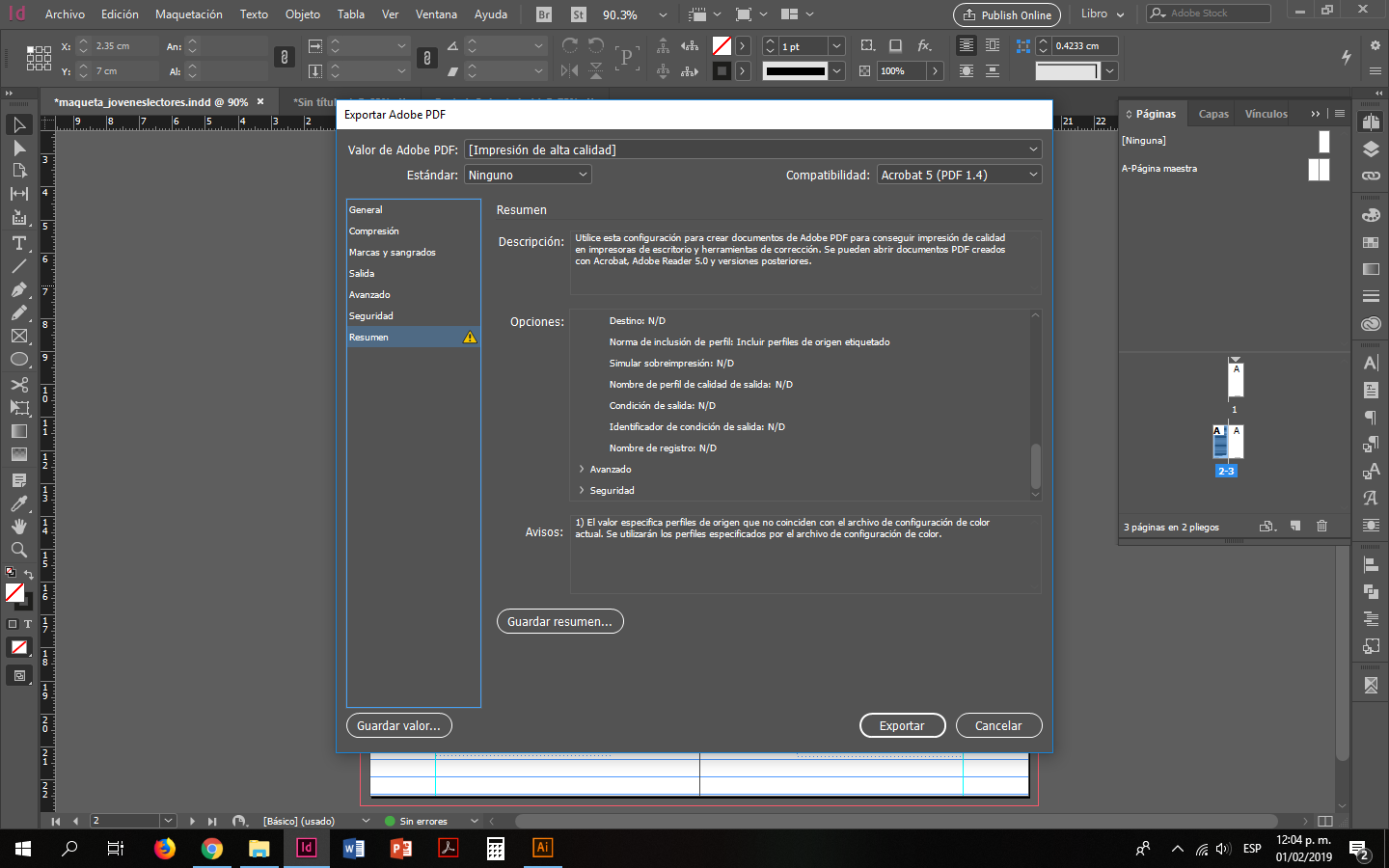Select the Direct Selection tool

pos(19,148)
